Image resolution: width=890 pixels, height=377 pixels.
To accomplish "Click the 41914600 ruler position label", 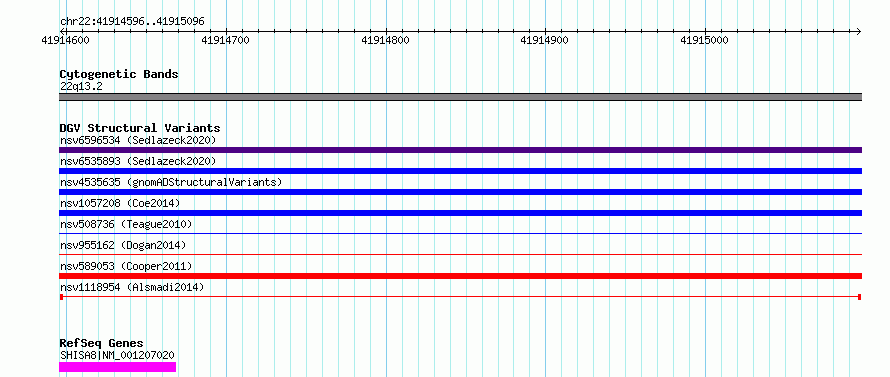I will tap(66, 40).
